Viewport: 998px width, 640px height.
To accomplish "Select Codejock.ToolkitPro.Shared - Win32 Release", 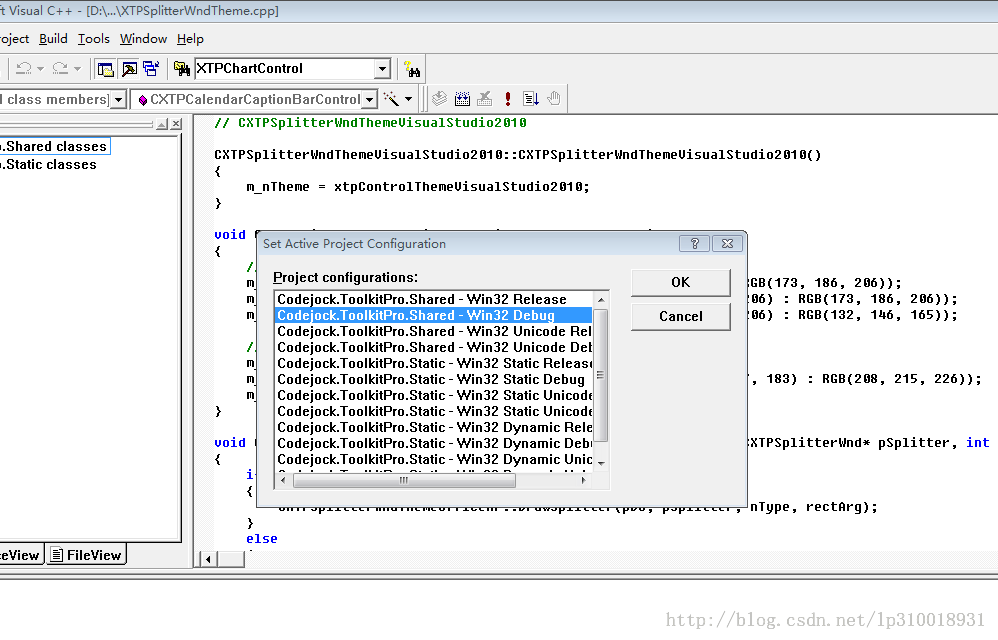I will [434, 299].
